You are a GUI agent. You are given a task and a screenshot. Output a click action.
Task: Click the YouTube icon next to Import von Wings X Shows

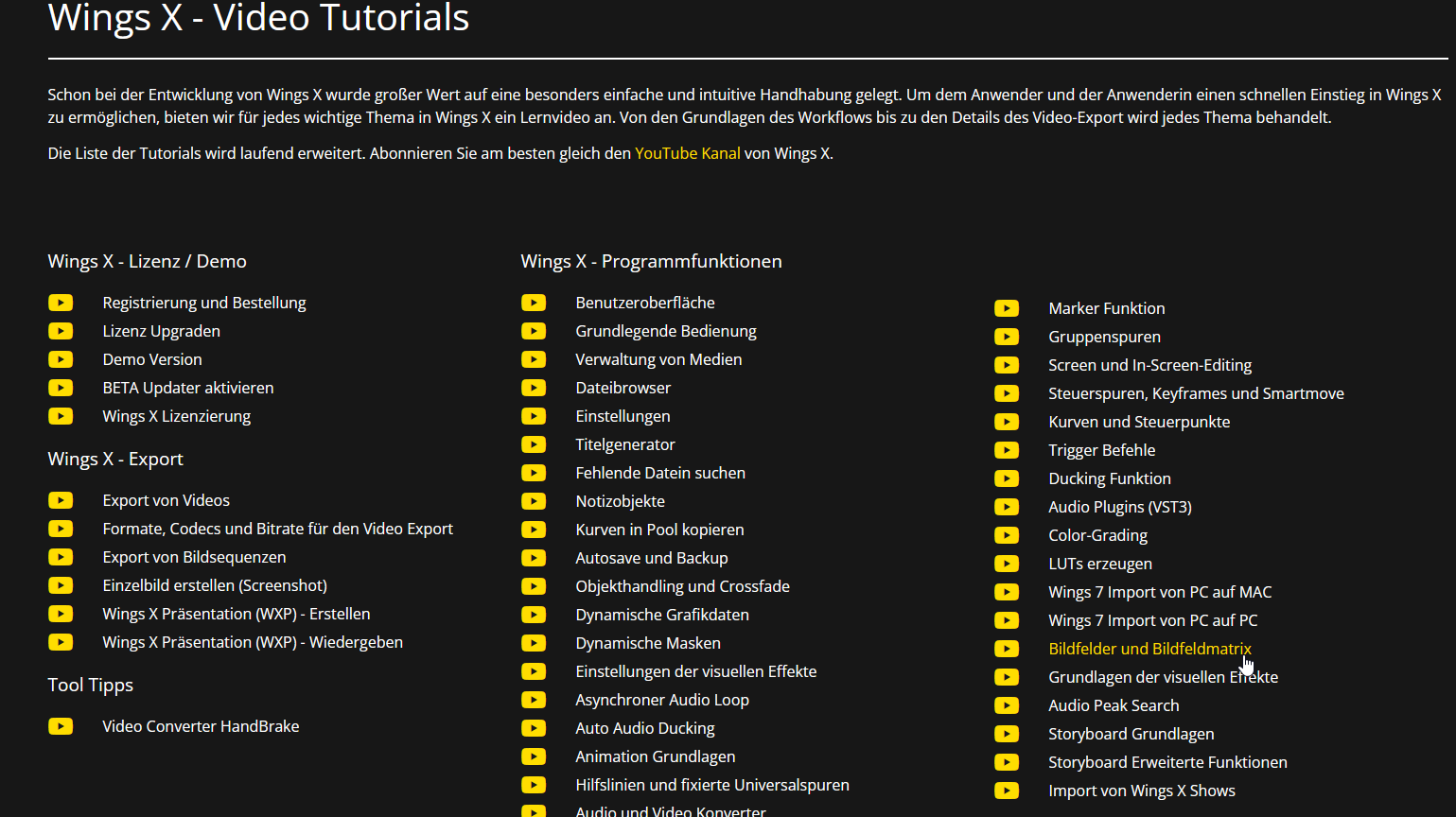point(1007,791)
